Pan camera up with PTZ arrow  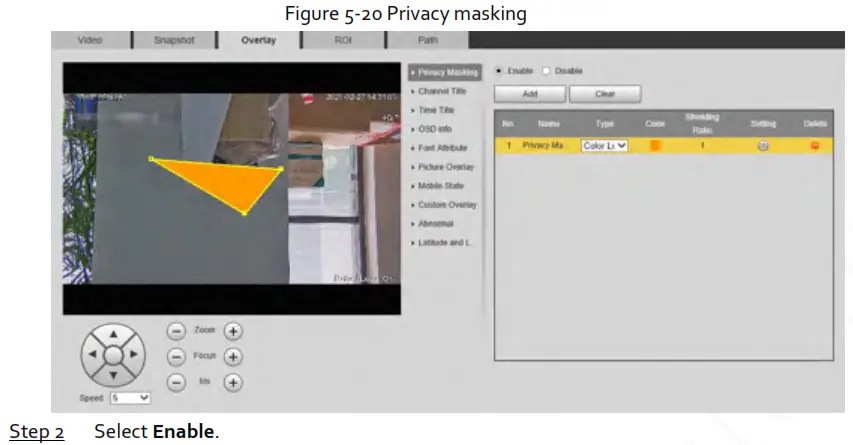[113, 334]
